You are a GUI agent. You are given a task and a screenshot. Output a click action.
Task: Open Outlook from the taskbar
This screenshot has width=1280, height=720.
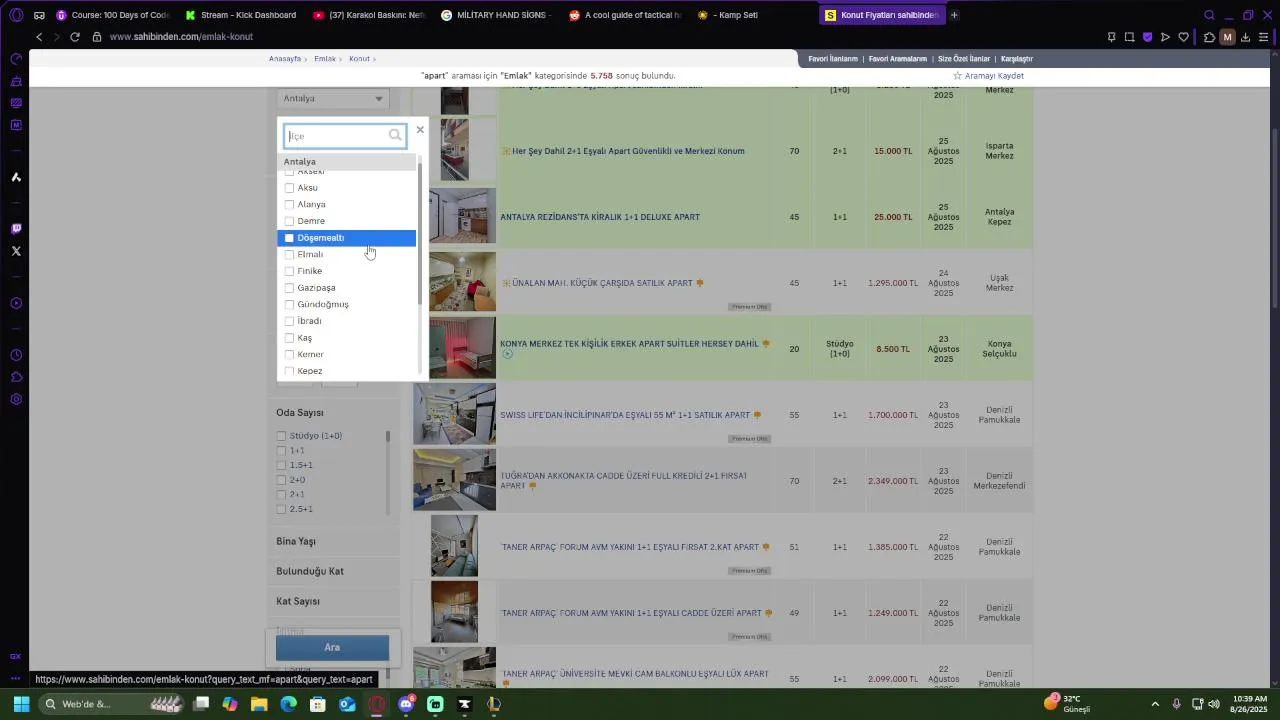[347, 704]
